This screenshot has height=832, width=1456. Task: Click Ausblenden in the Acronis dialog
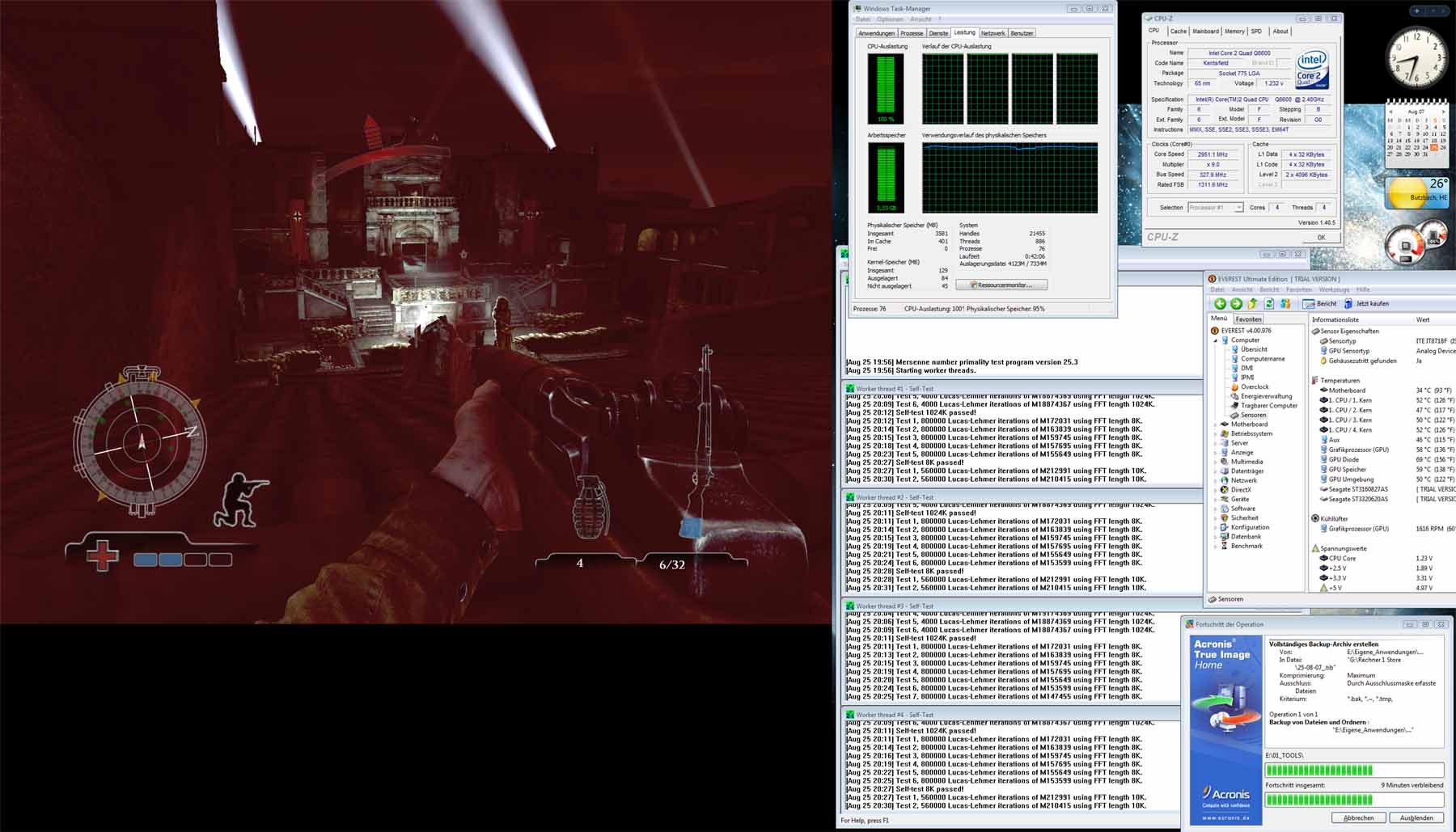(1416, 817)
